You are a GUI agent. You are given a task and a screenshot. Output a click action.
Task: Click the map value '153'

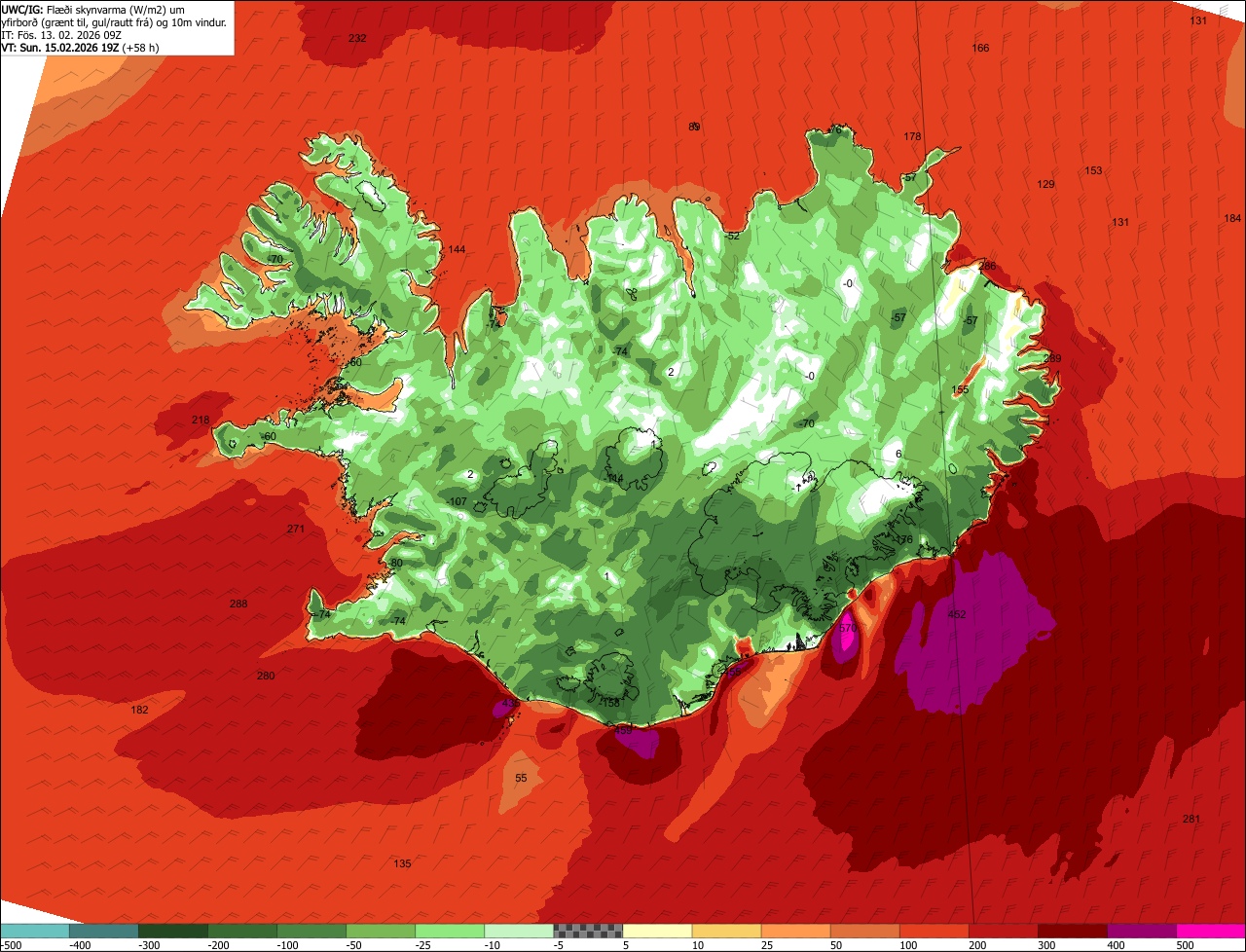pyautogui.click(x=1093, y=170)
